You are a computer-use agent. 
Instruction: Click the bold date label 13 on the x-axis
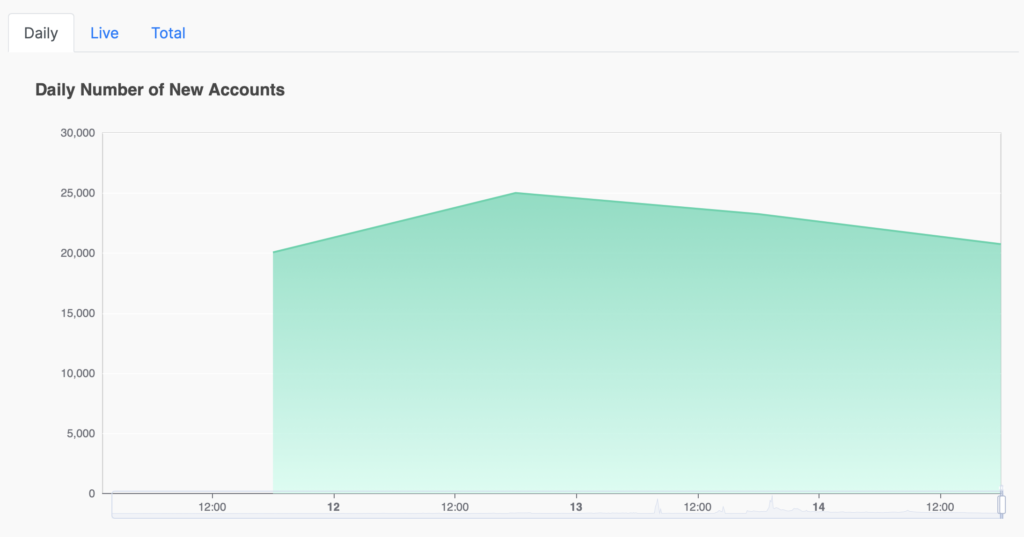click(576, 507)
